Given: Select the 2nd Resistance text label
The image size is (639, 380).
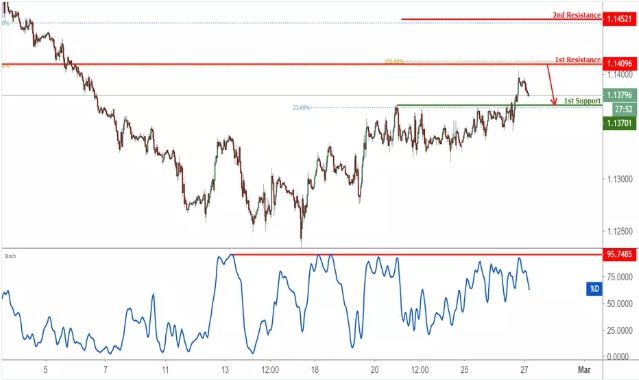Looking at the screenshot, I should pos(576,15).
